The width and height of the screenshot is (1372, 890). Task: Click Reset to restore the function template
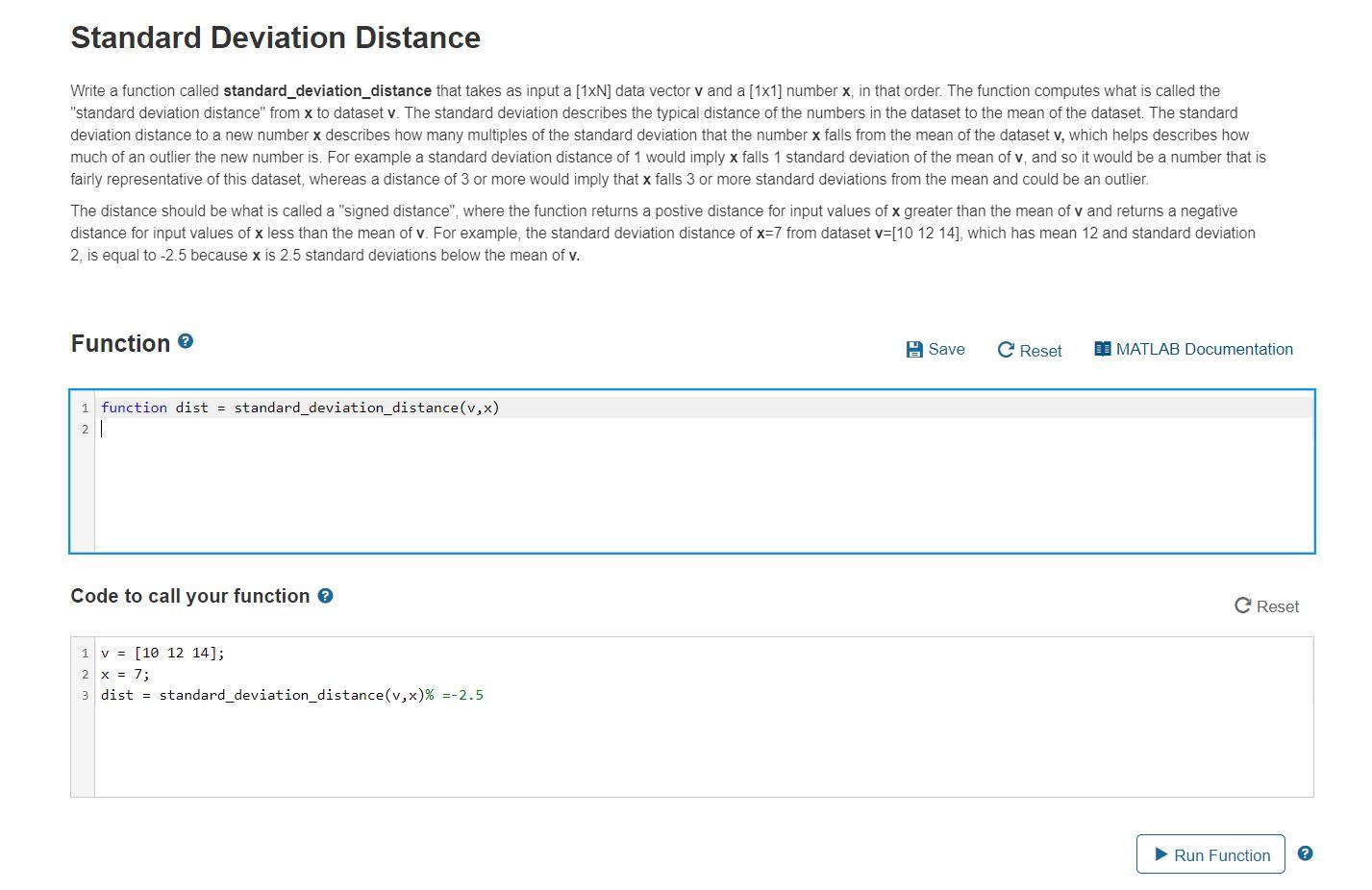(1040, 351)
